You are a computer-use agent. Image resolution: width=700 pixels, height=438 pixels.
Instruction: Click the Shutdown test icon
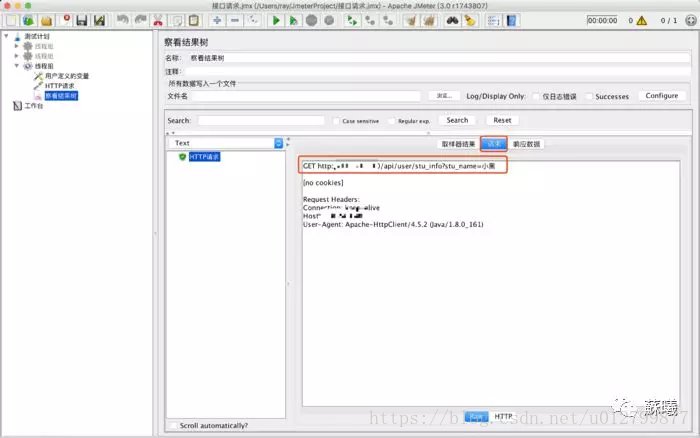click(329, 21)
